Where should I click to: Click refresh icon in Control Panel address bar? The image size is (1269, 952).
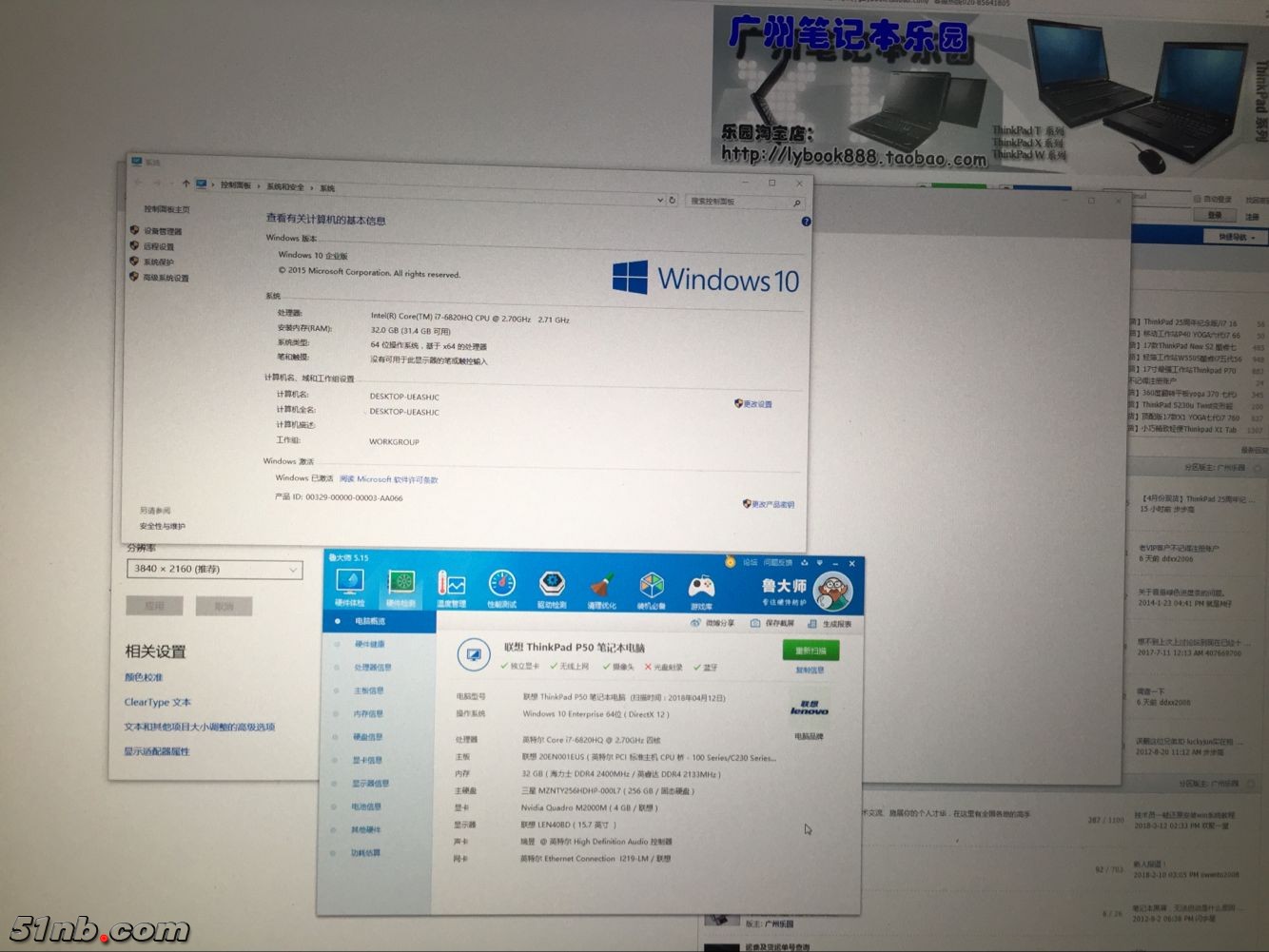pos(673,201)
